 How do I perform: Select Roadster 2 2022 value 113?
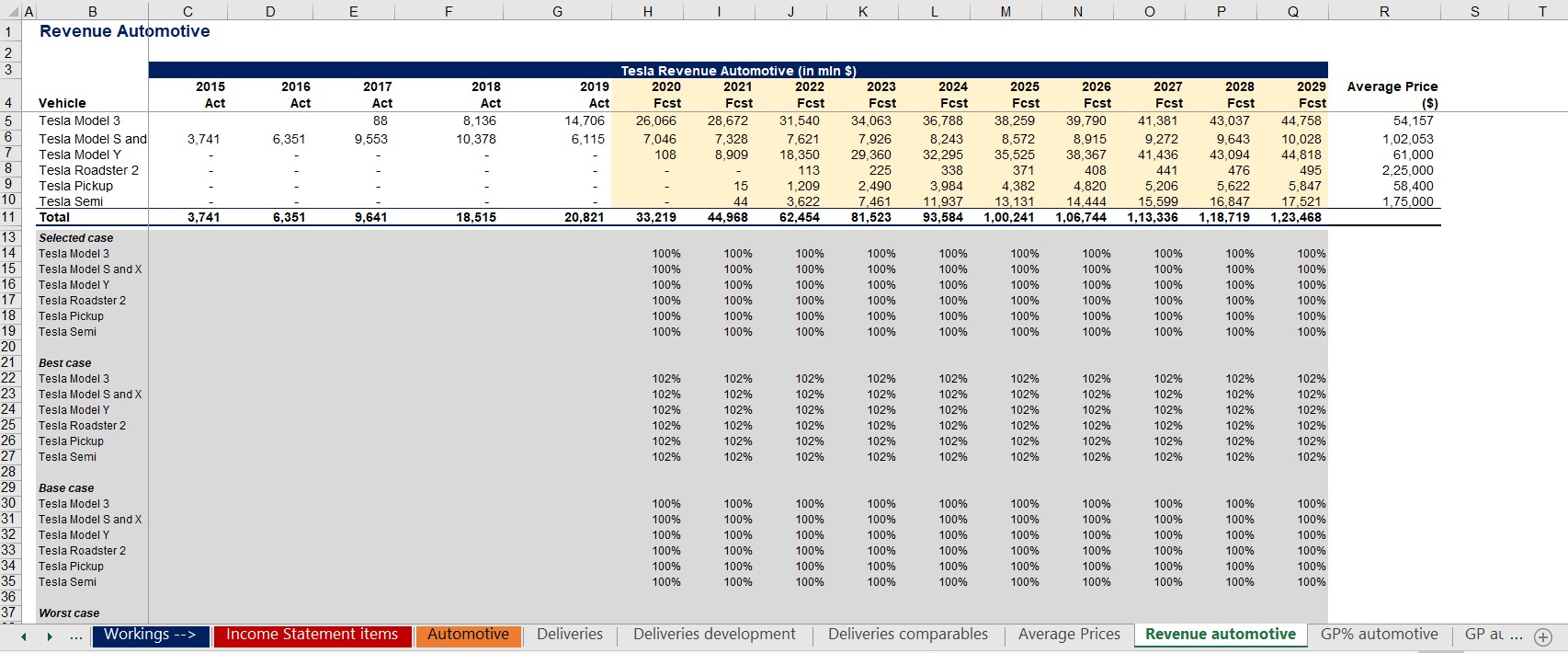[808, 170]
